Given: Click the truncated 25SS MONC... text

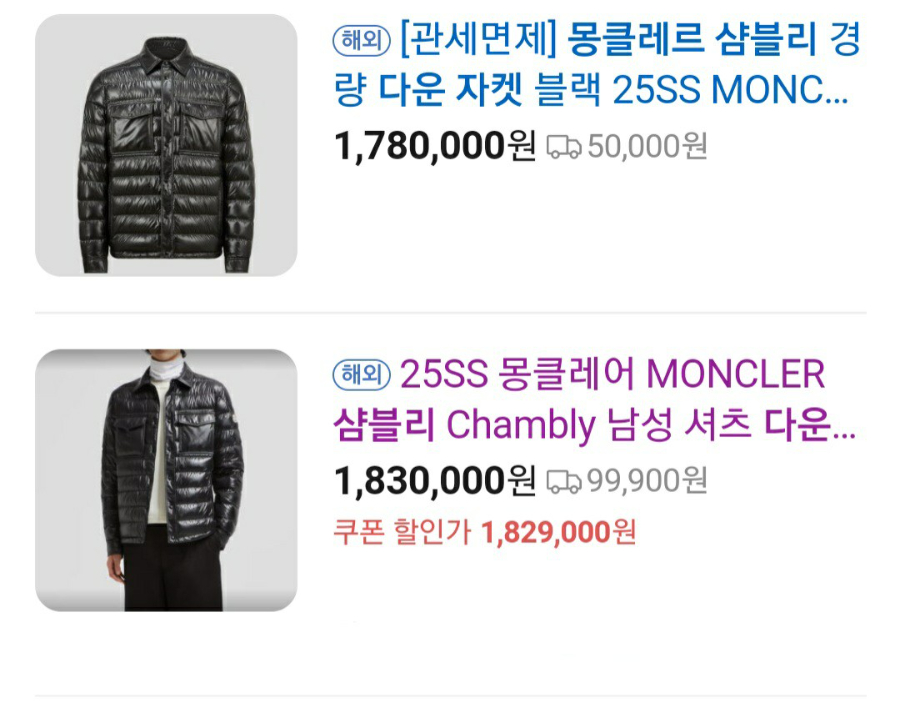Looking at the screenshot, I should tap(730, 91).
